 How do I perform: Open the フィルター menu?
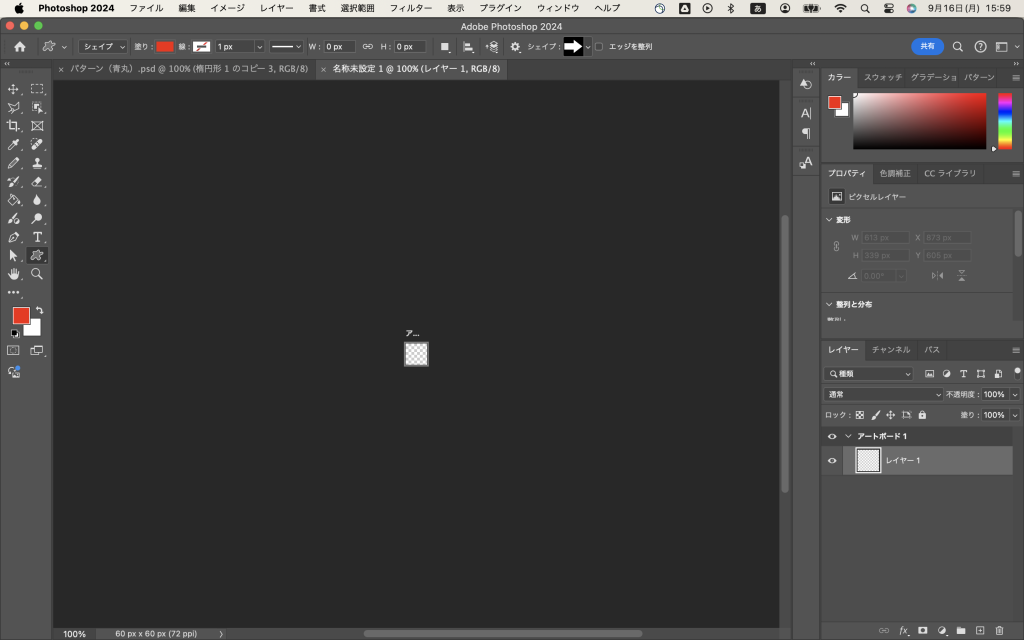[410, 8]
